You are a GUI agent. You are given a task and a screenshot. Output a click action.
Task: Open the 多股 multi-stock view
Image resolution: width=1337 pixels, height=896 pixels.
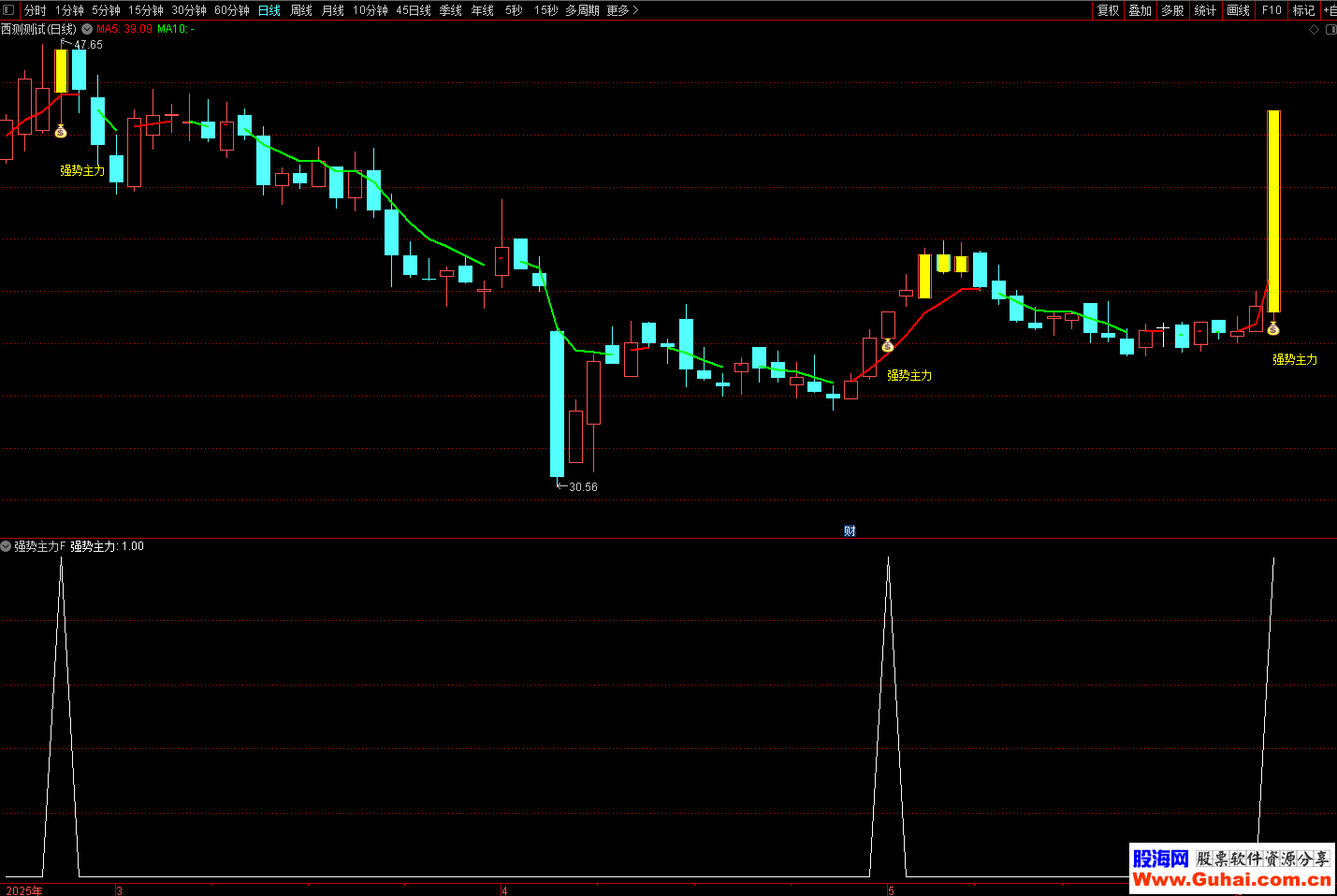1173,10
